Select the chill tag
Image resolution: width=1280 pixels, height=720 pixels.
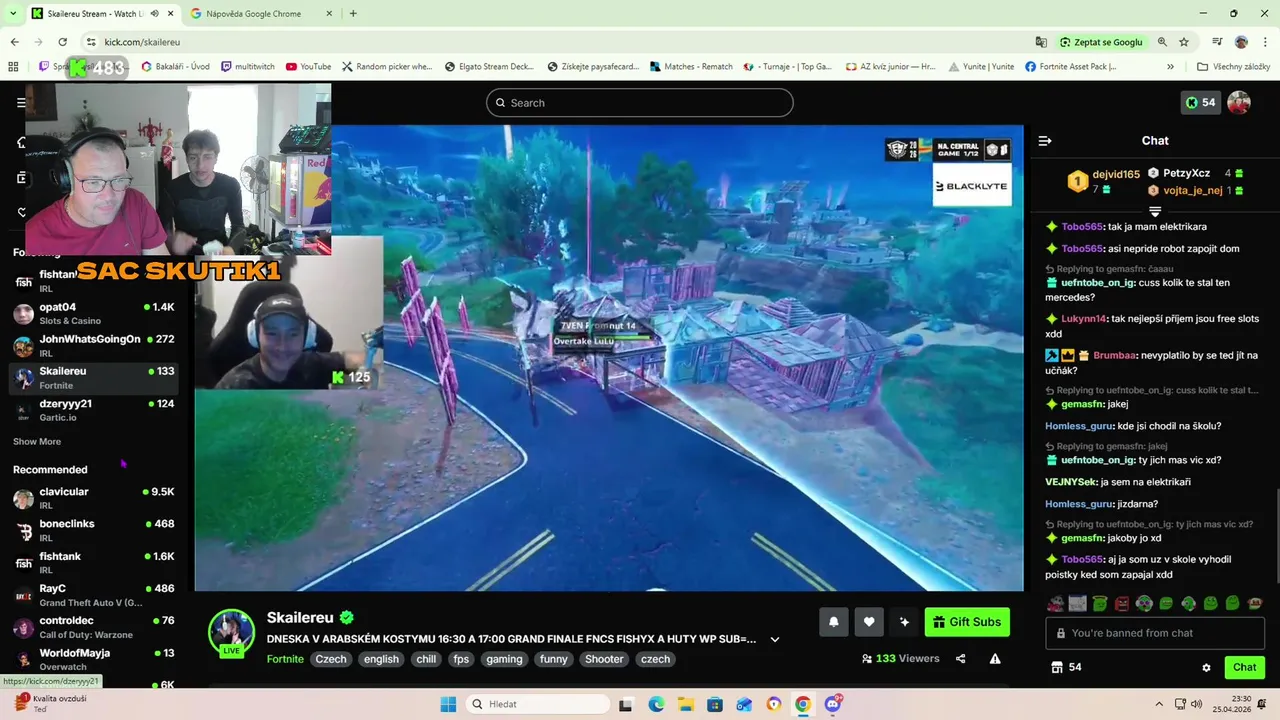(x=426, y=659)
